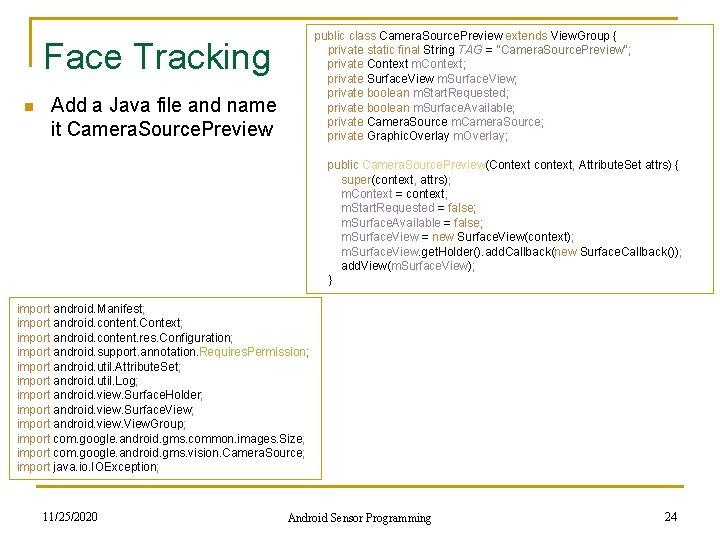Select 'import android.content.Context;' line
The width and height of the screenshot is (720, 540).
100,323
